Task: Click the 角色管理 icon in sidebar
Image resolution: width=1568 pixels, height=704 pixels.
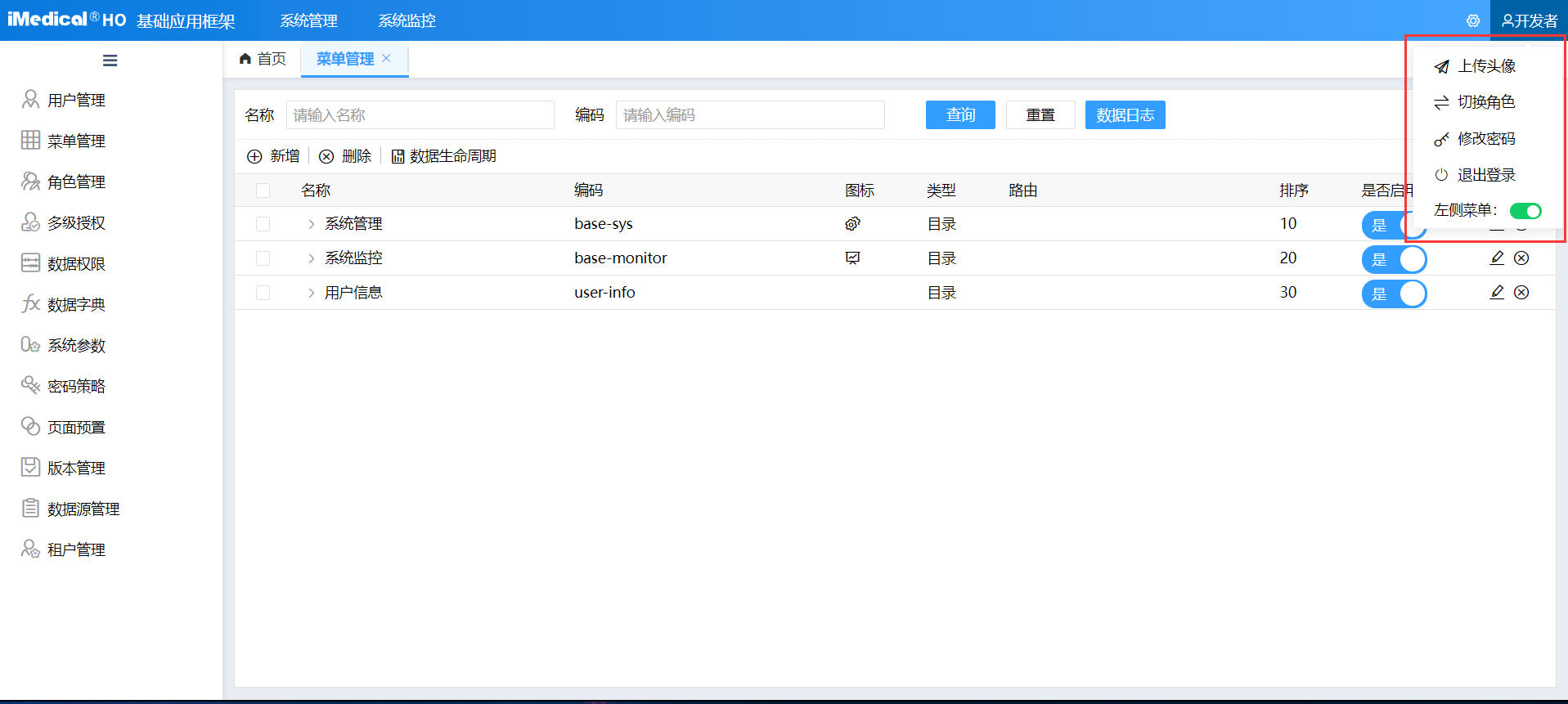Action: point(30,182)
